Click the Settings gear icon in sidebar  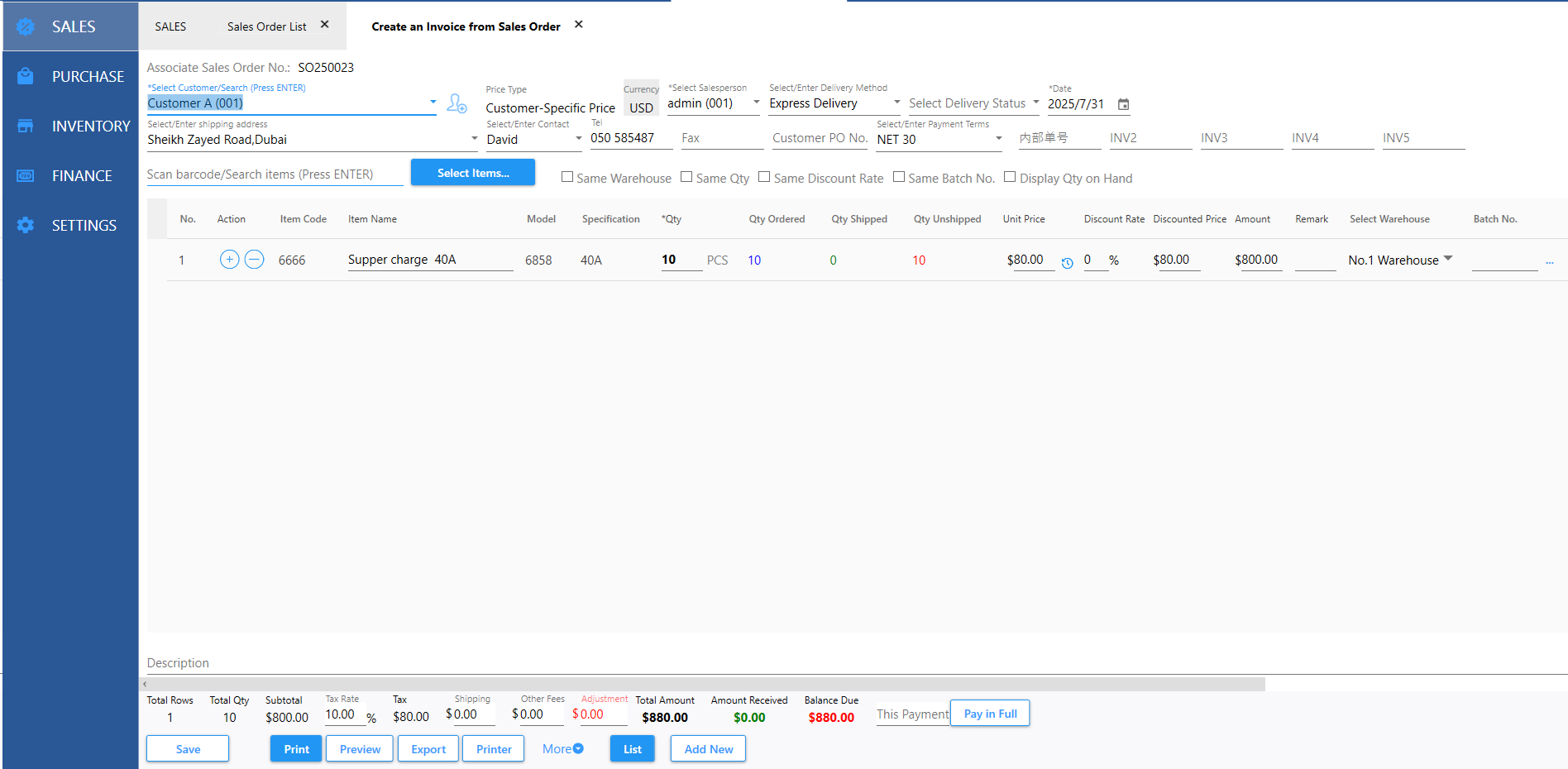point(26,225)
